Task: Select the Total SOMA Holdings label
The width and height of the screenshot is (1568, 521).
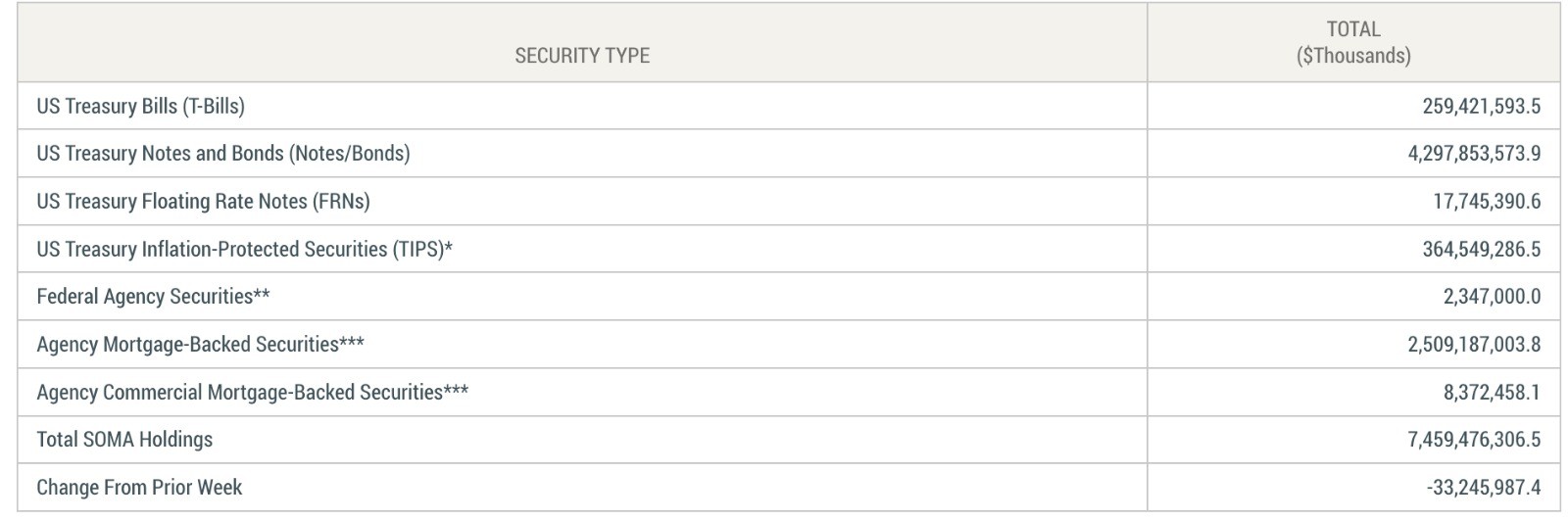Action: (x=124, y=440)
